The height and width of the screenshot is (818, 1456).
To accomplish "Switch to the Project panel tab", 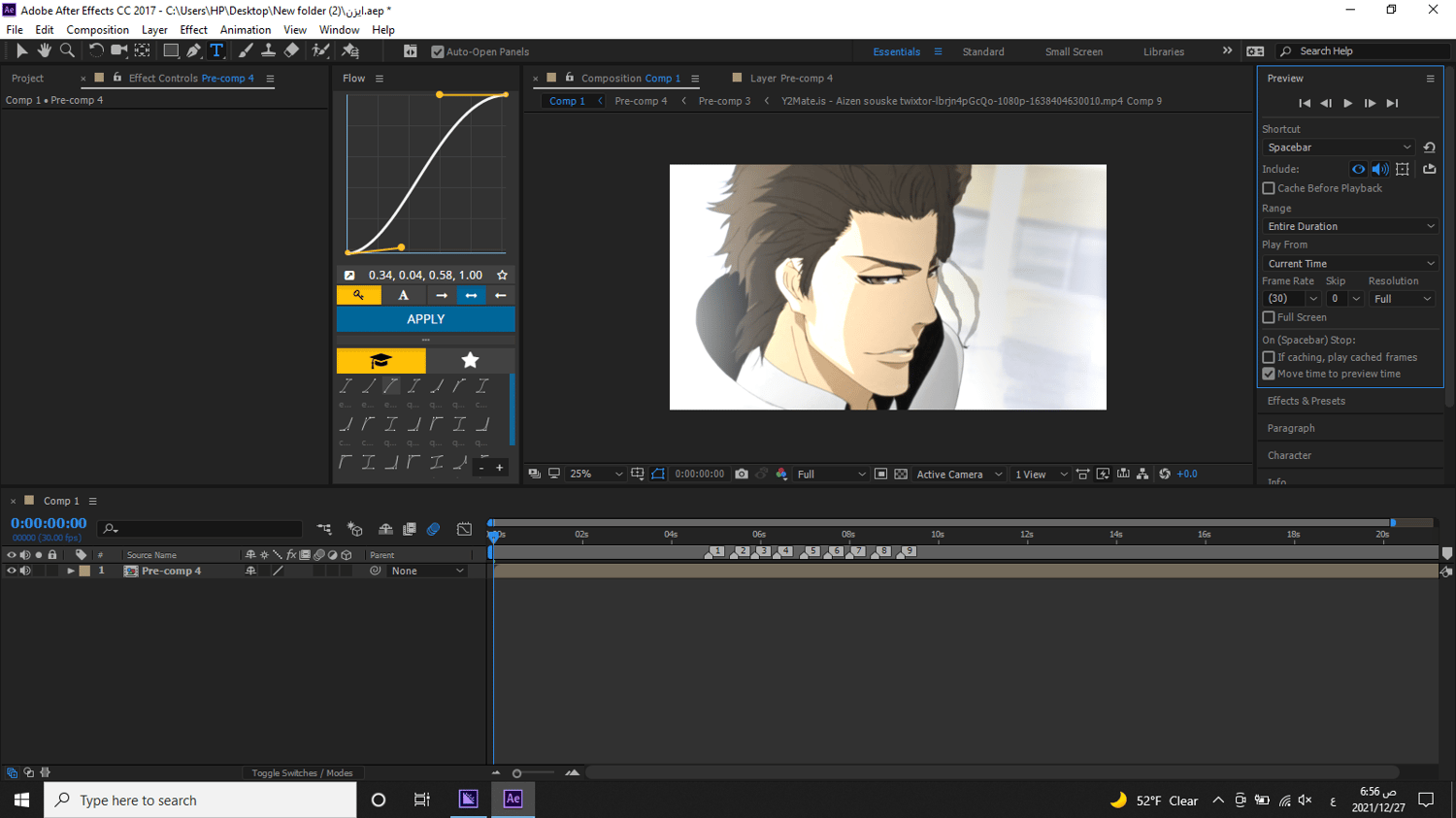I will point(27,79).
